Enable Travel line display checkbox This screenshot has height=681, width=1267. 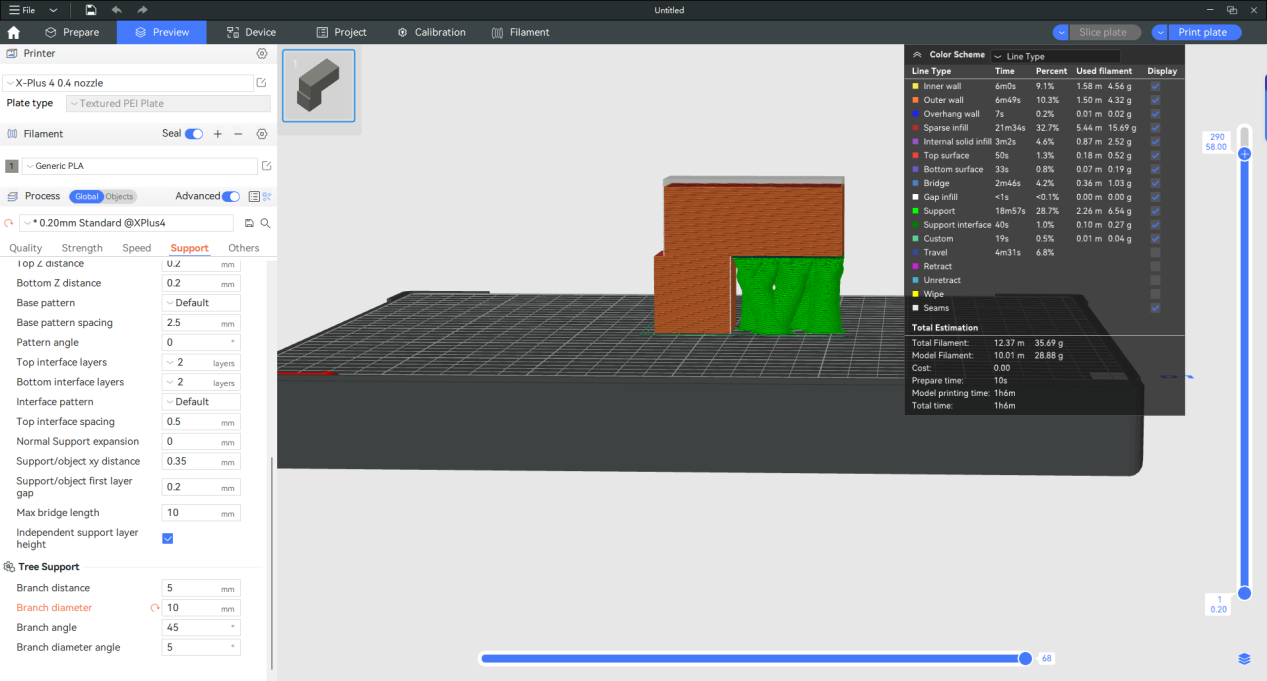tap(1156, 253)
